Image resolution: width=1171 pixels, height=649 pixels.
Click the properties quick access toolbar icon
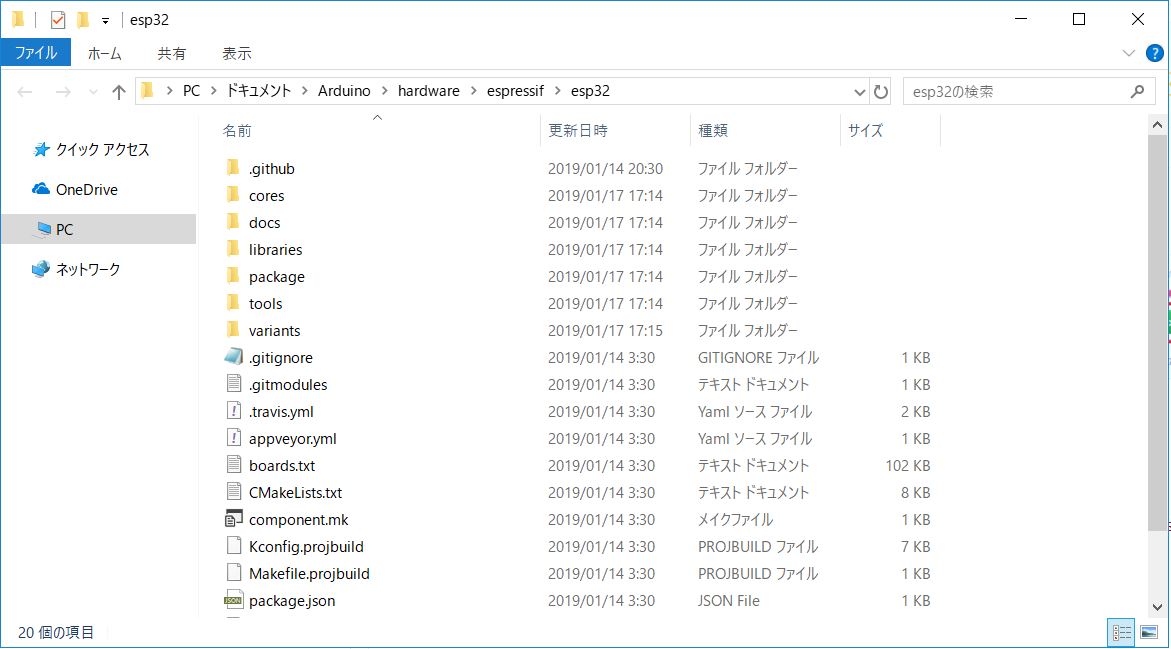[58, 19]
